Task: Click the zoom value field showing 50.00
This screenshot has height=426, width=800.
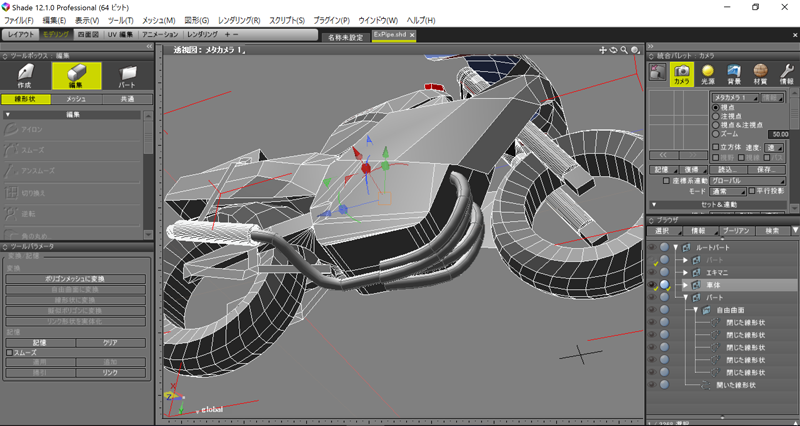Action: click(x=778, y=134)
